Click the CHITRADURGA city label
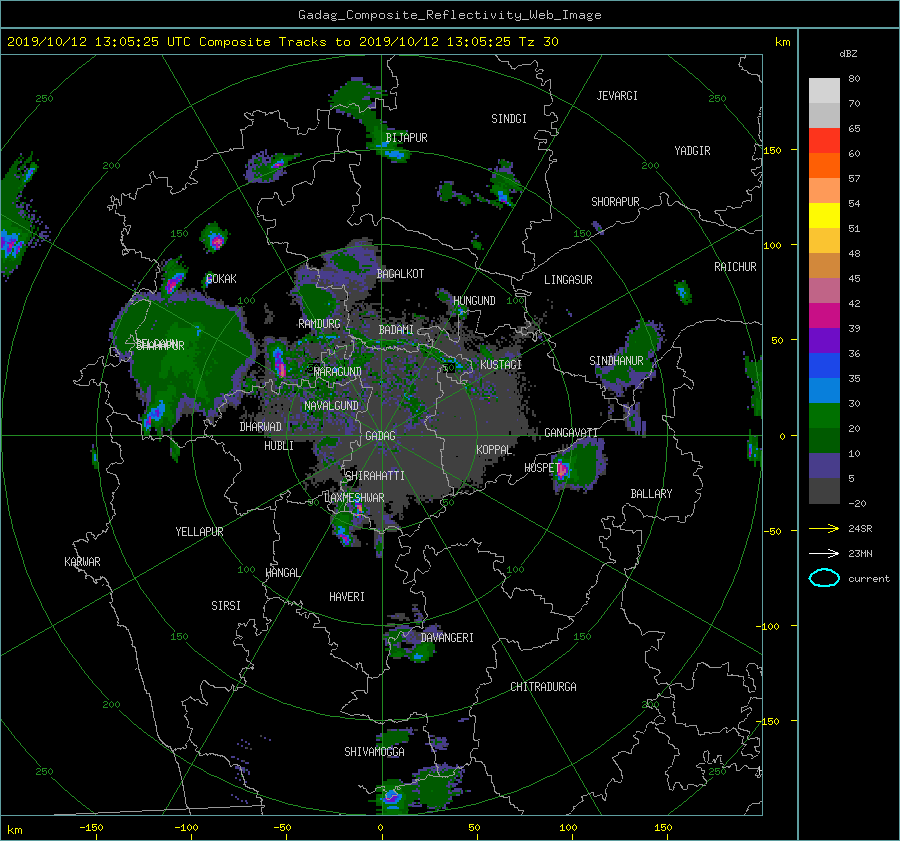Image resolution: width=900 pixels, height=841 pixels. (x=543, y=687)
